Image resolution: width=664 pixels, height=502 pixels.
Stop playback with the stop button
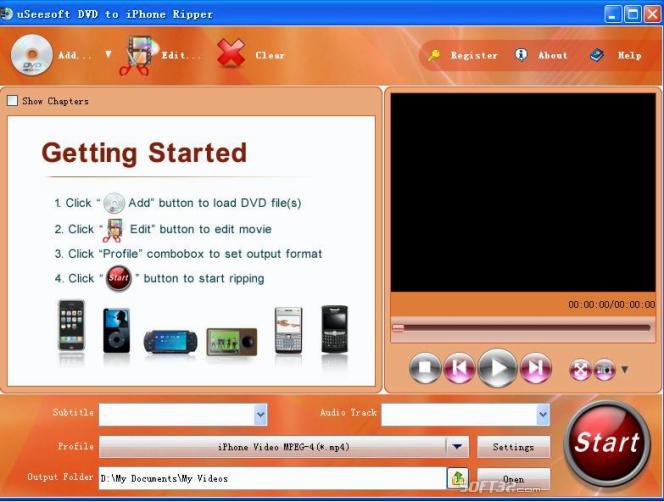coord(425,368)
